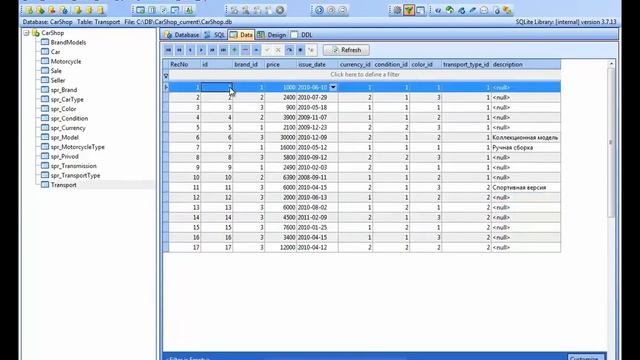Select the spr_TransportType table
This screenshot has width=640, height=360.
click(x=75, y=176)
